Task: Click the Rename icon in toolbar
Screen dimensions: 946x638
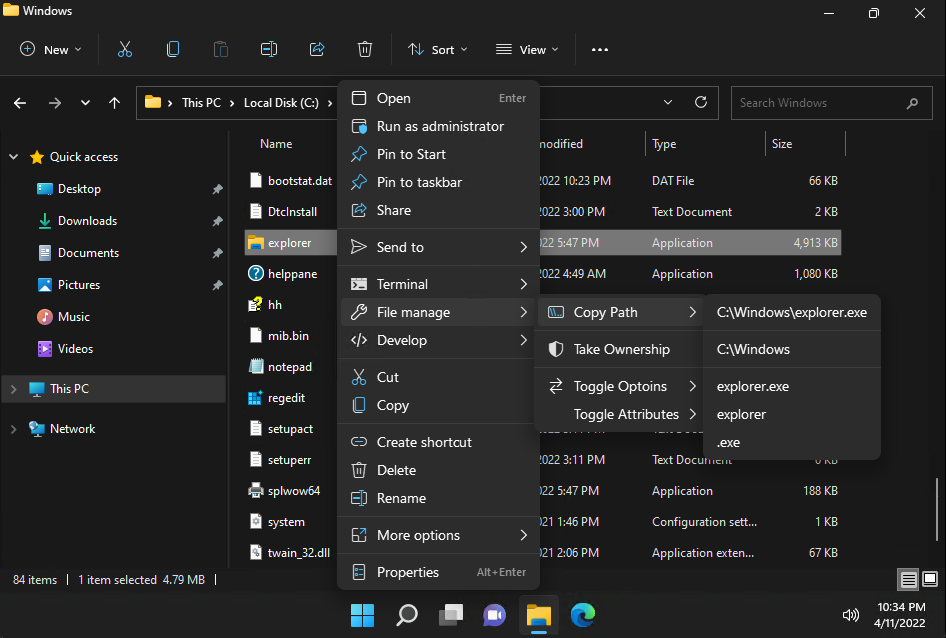Action: click(x=269, y=49)
